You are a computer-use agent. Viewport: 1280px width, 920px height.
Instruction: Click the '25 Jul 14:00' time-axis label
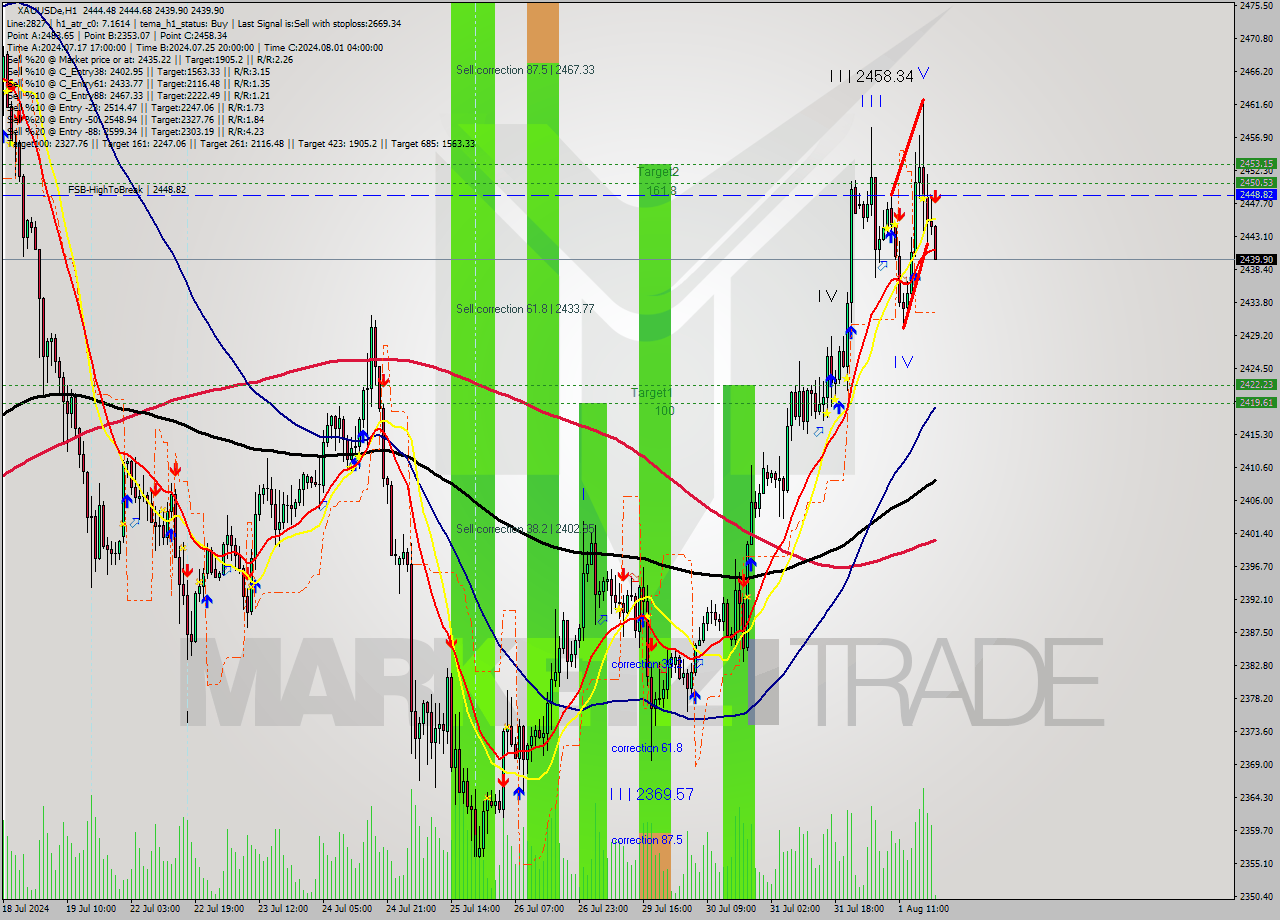475,909
